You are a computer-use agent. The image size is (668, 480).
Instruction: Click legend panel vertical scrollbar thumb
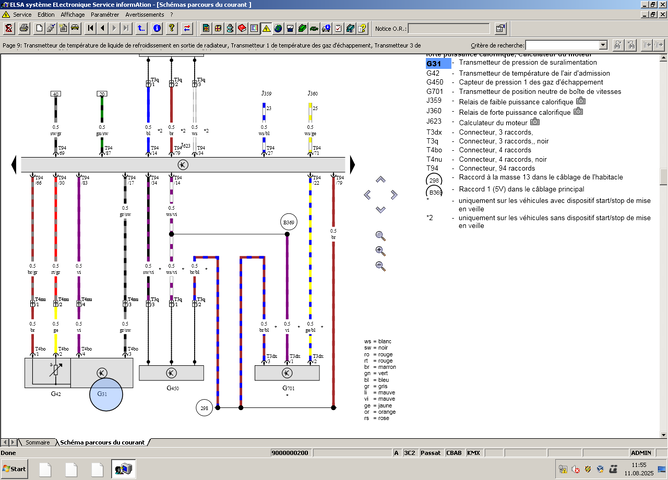coord(663,176)
